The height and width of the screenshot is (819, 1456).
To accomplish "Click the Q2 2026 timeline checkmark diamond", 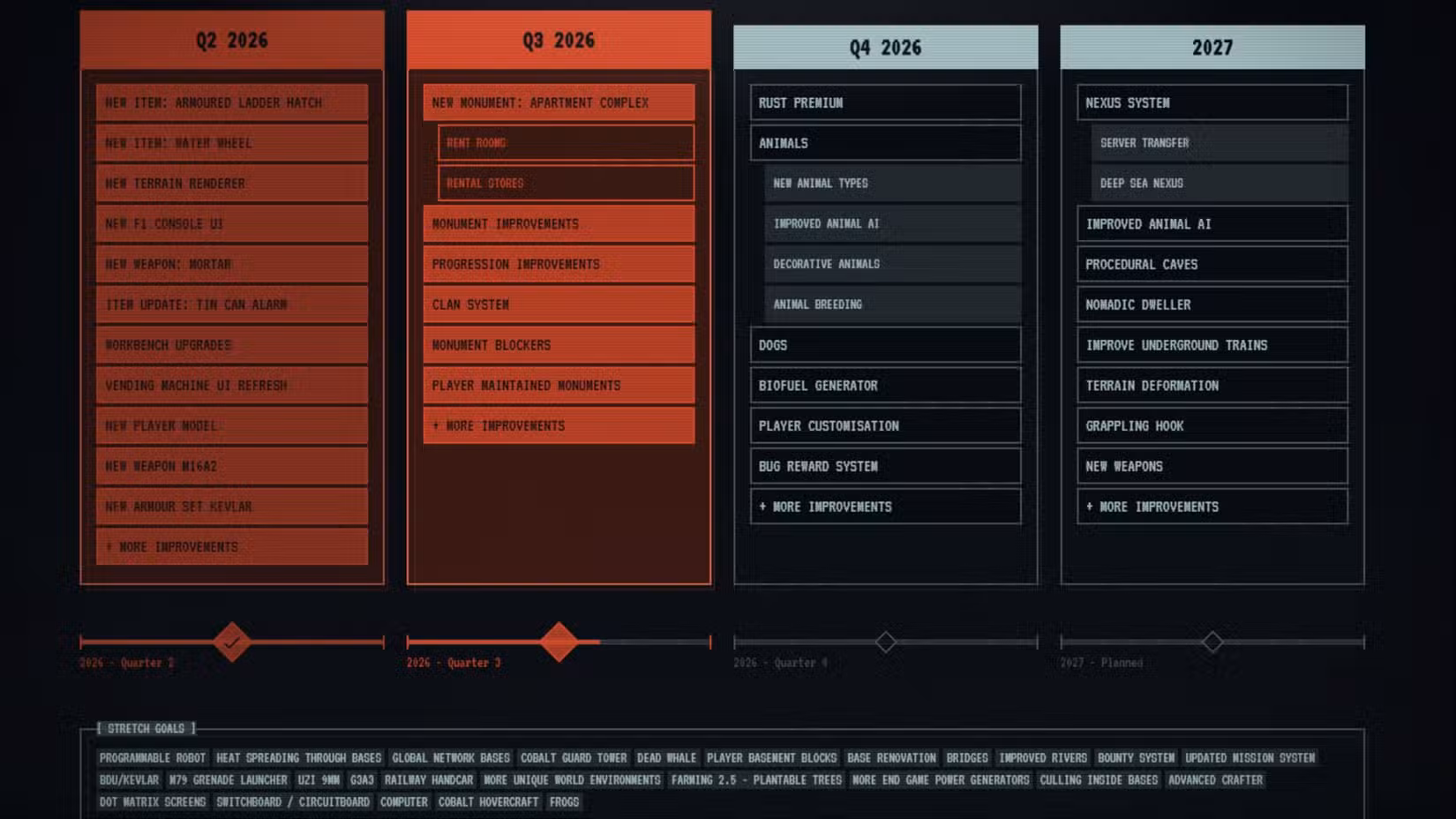I will point(232,642).
